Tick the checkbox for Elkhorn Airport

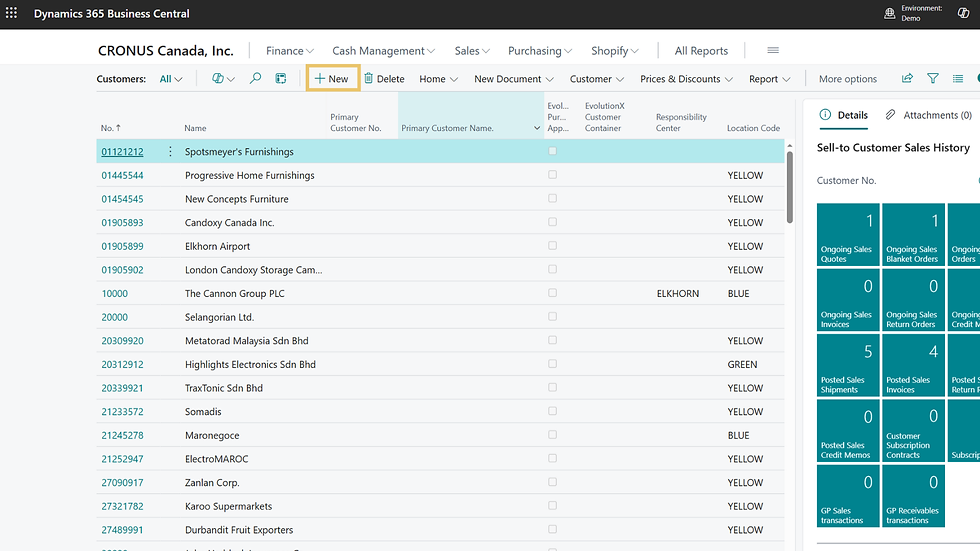[552, 246]
